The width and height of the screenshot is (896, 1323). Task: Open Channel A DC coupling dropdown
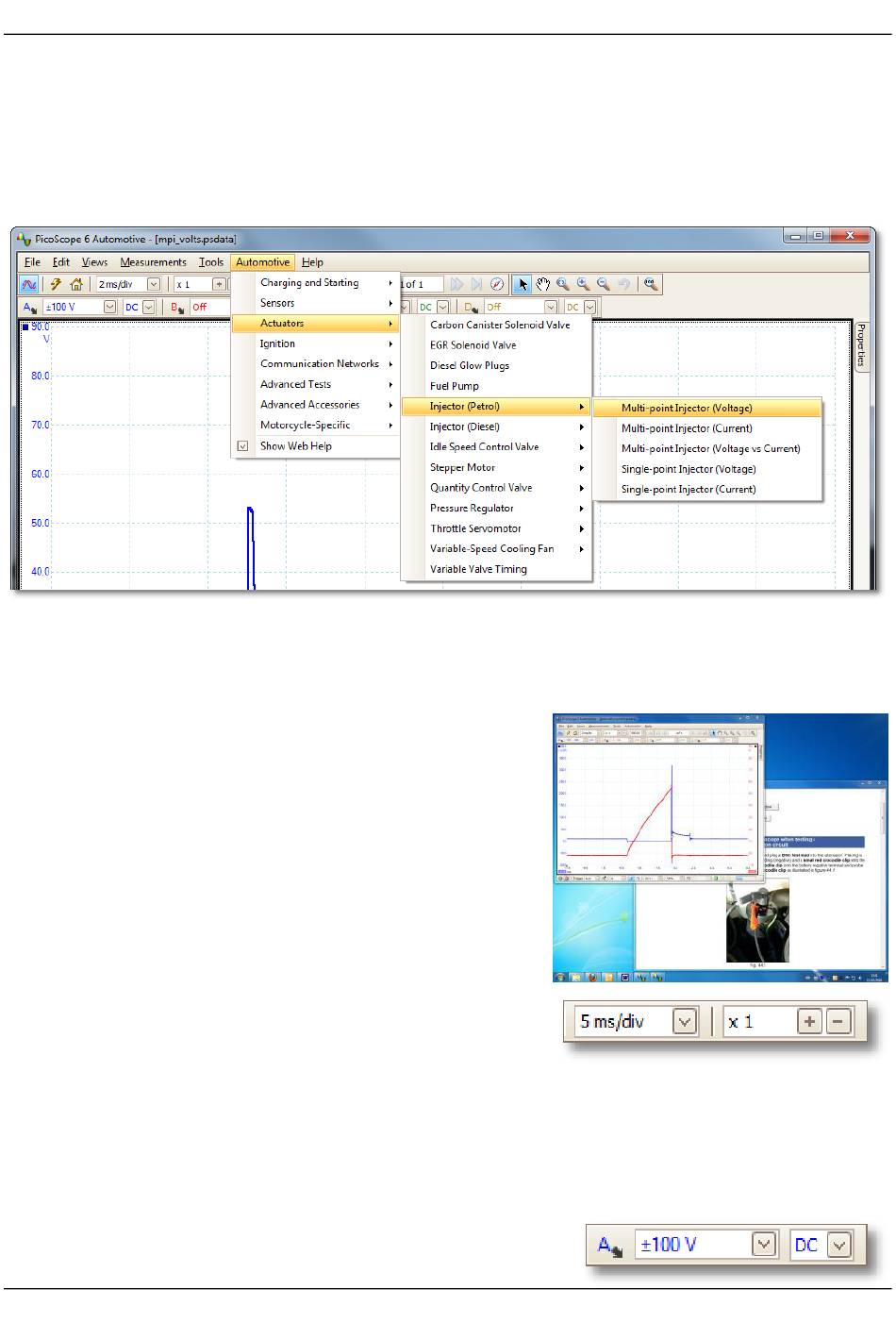[x=148, y=308]
